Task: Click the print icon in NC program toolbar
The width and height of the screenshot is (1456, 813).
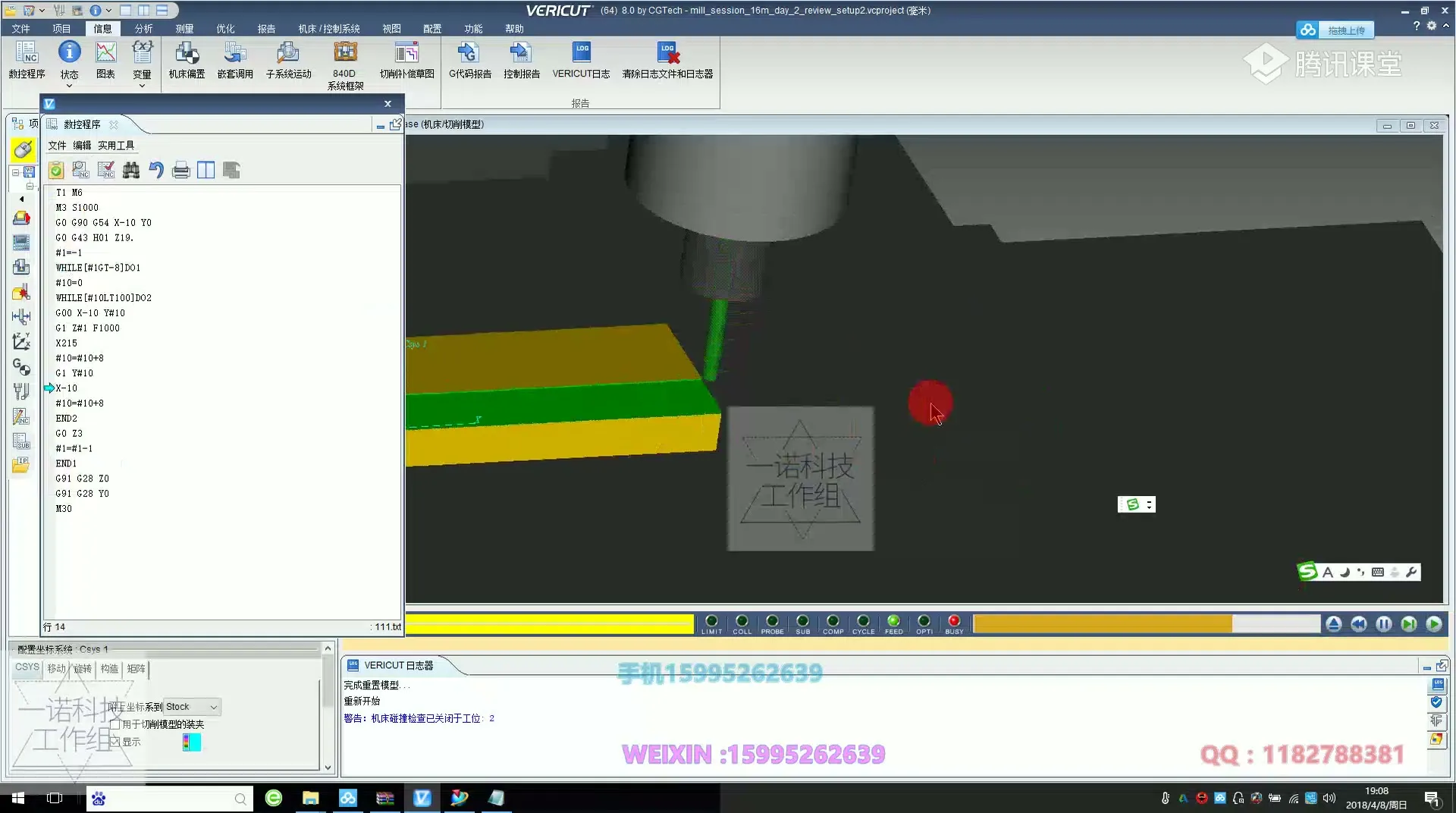Action: point(180,170)
